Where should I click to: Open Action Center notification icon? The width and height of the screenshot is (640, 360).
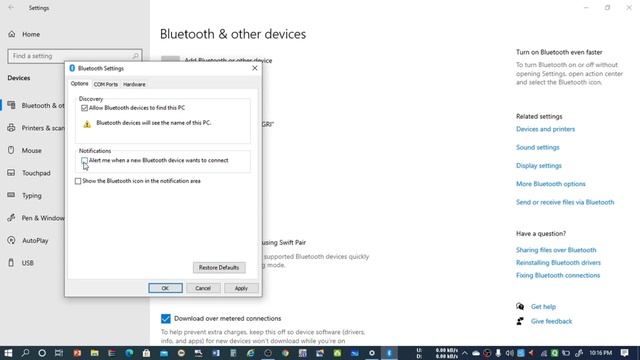tap(624, 353)
